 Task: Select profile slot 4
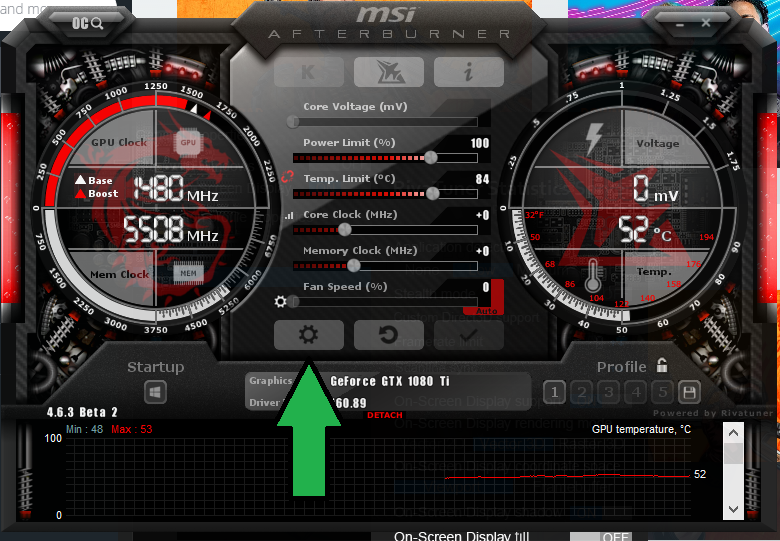pyautogui.click(x=636, y=393)
